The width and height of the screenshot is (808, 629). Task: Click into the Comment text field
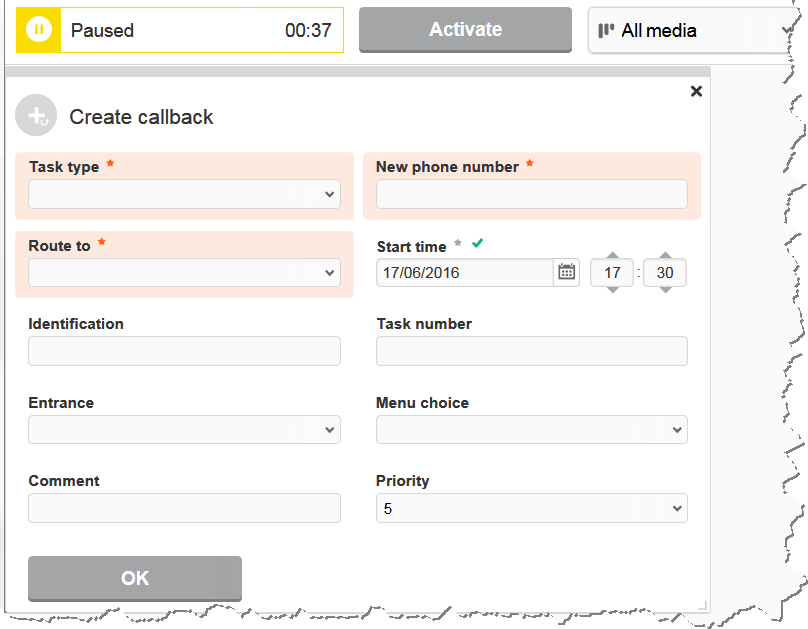coord(184,508)
